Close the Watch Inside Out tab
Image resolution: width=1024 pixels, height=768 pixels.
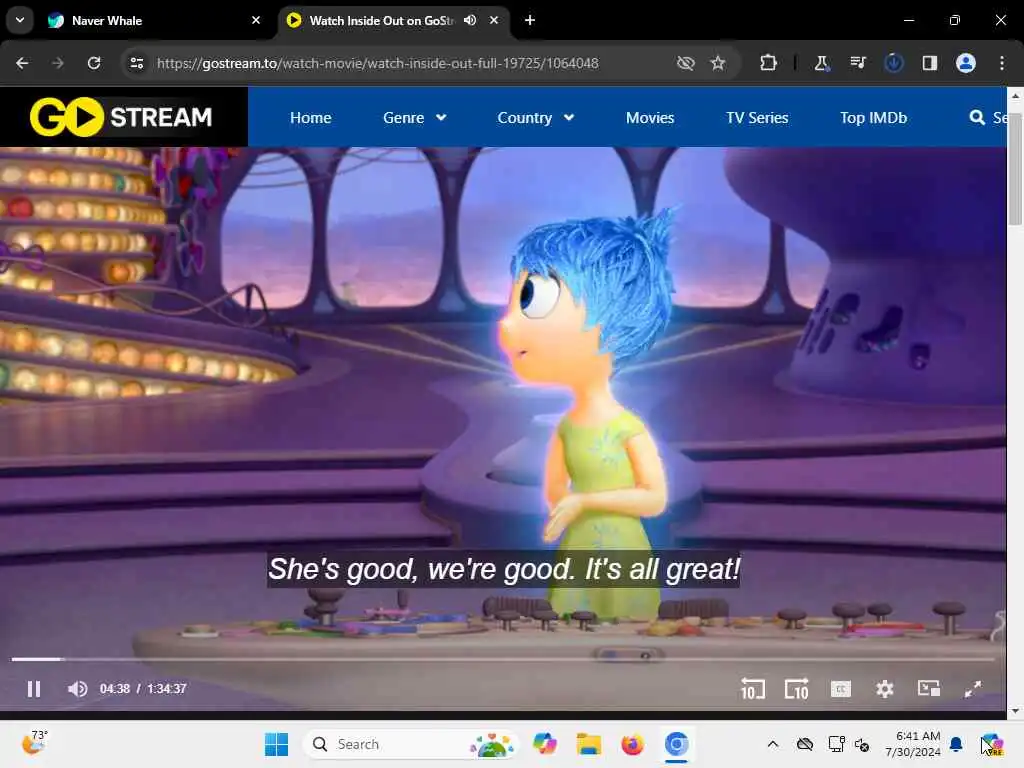pos(494,20)
